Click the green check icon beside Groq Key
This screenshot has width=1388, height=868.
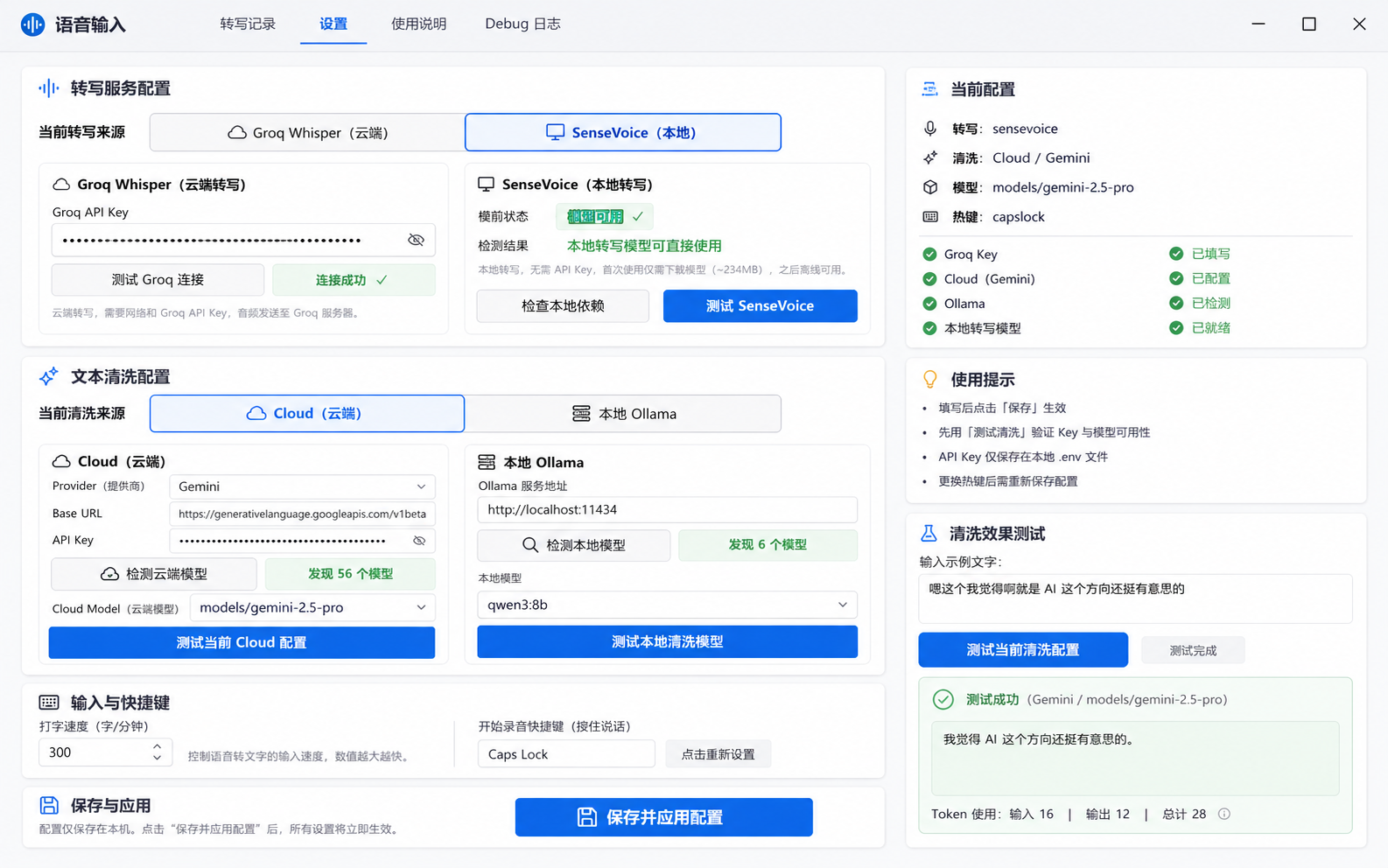pyautogui.click(x=929, y=255)
